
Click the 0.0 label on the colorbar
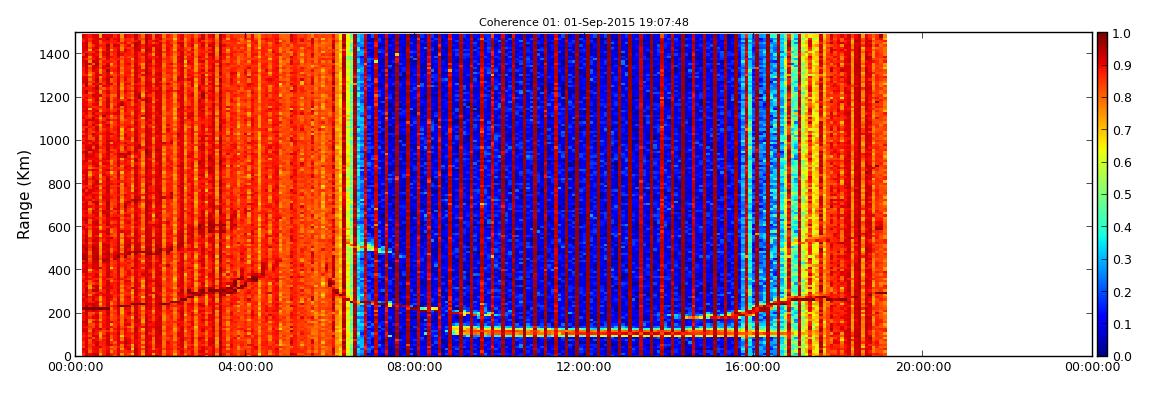[1122, 356]
